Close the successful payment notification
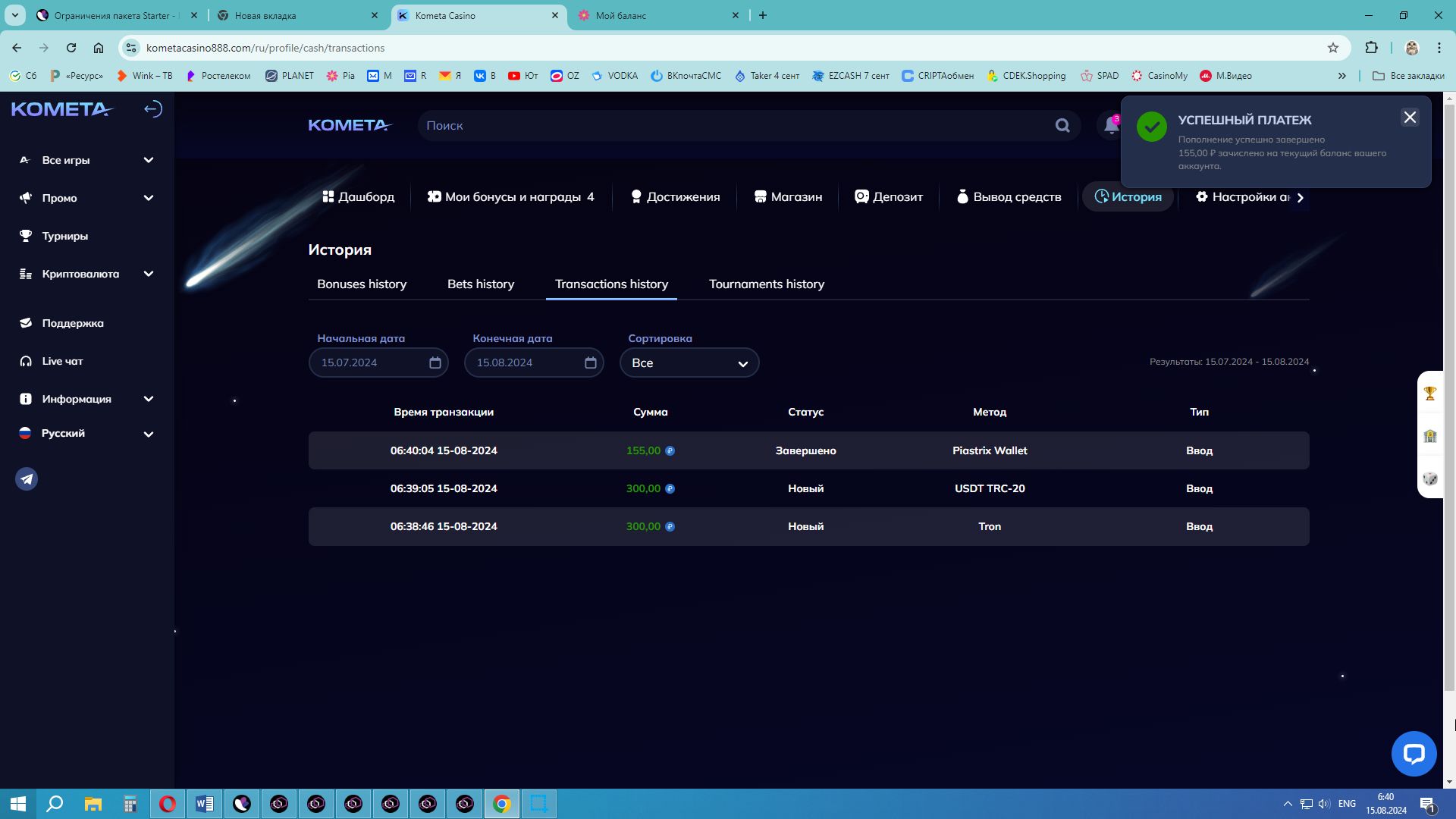The height and width of the screenshot is (819, 1456). 1409,118
